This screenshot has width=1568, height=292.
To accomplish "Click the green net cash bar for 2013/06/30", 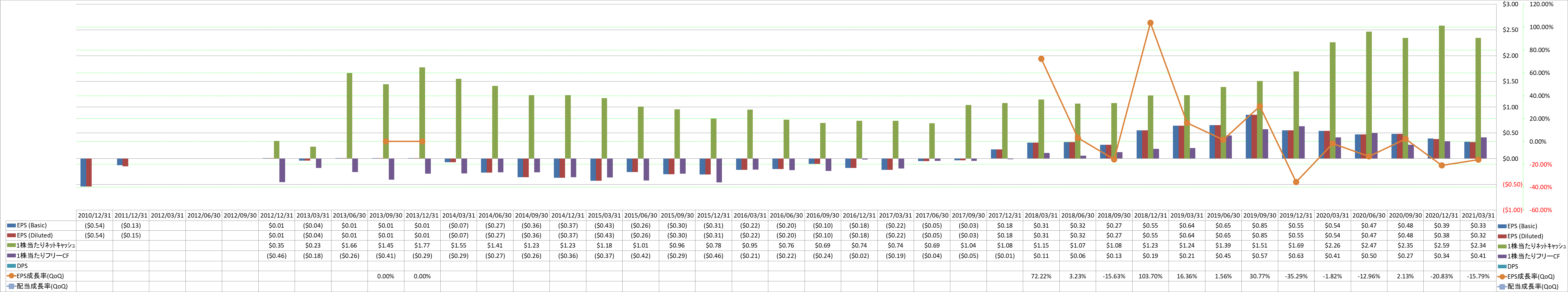I will (x=350, y=116).
